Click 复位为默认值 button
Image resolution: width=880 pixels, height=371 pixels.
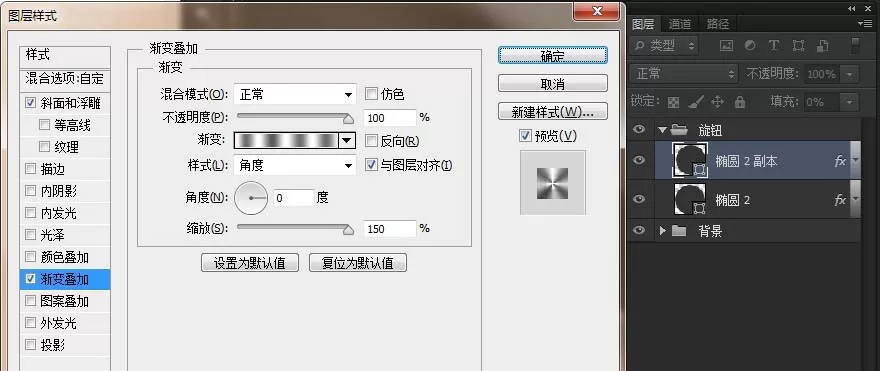358,263
